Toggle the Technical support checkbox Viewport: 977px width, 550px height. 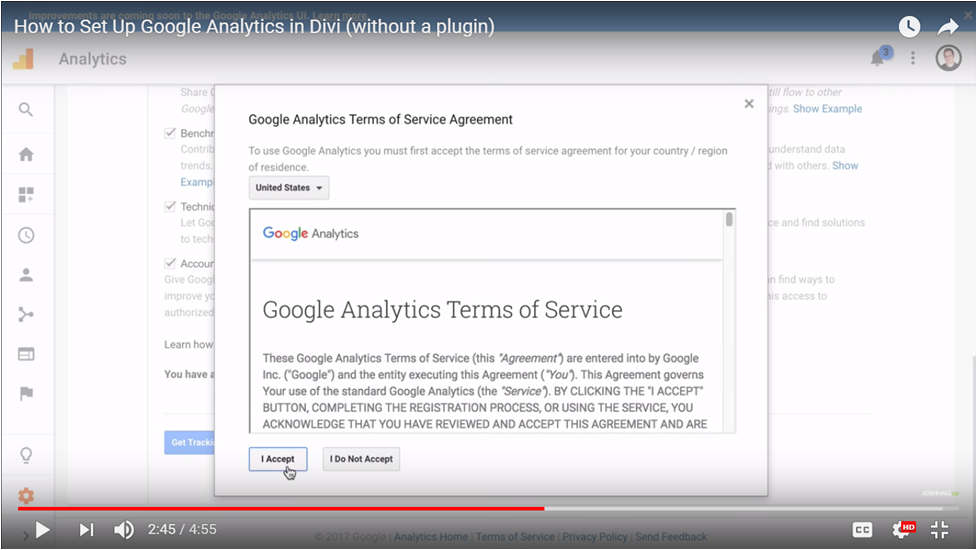click(x=170, y=207)
